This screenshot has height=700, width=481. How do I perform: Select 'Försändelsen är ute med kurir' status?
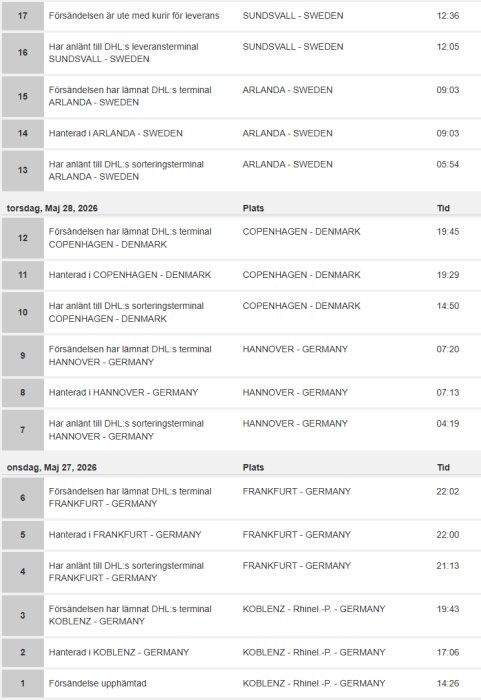pyautogui.click(x=134, y=16)
